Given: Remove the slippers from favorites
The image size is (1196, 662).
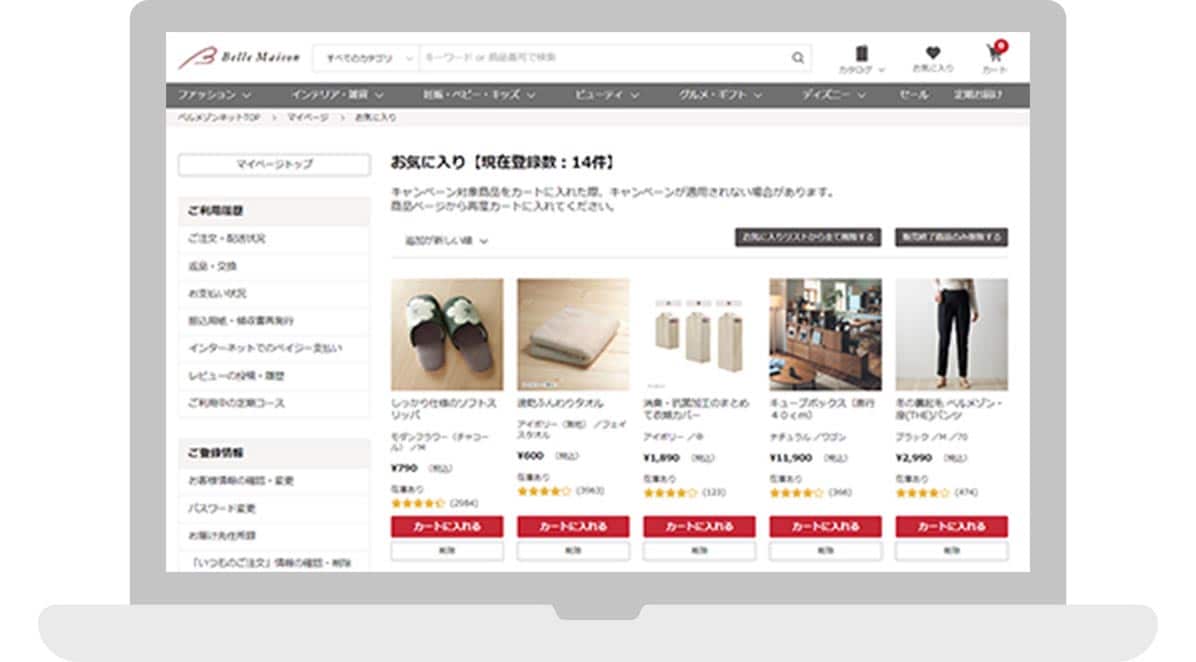Looking at the screenshot, I should (447, 551).
